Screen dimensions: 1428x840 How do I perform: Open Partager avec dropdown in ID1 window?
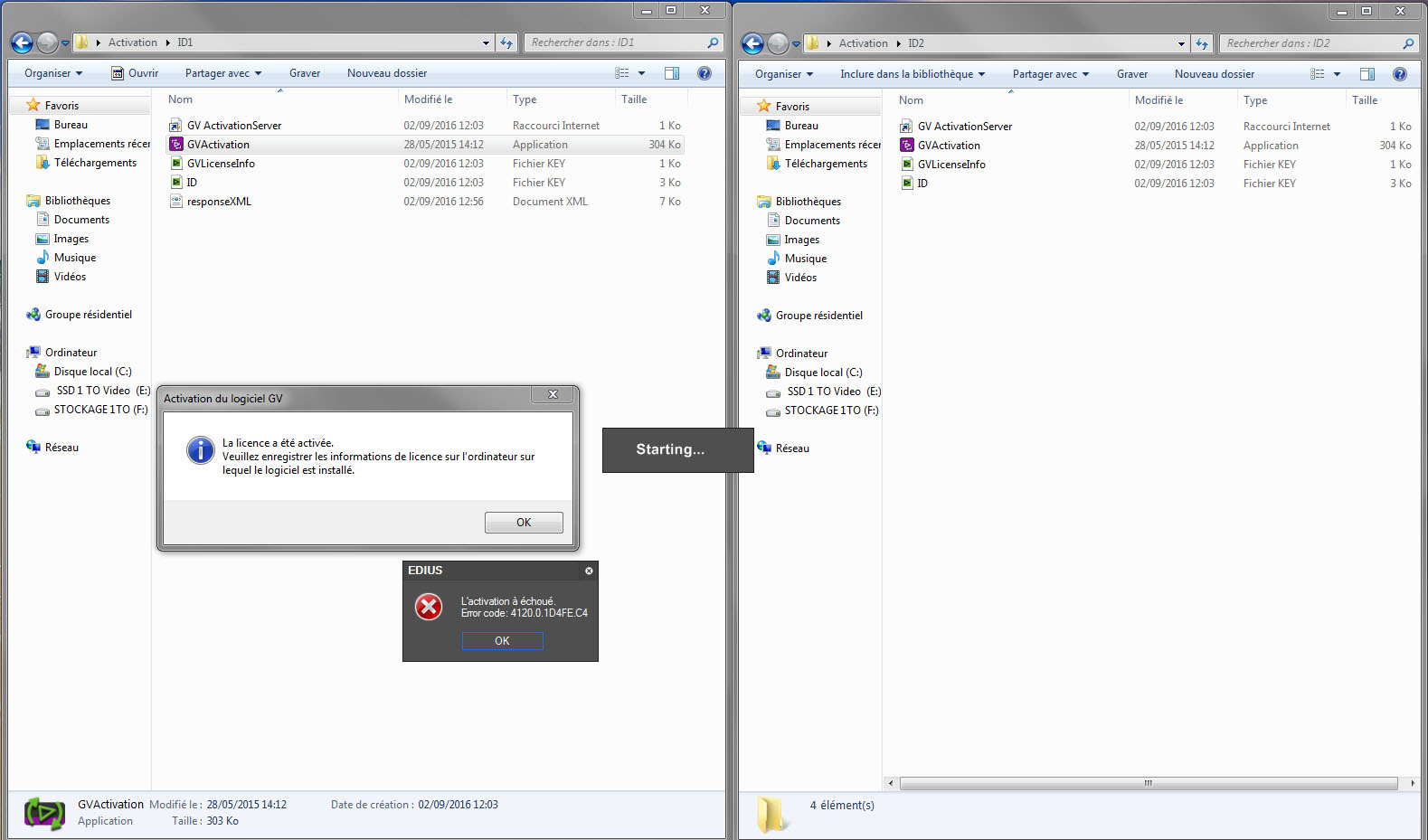[x=223, y=73]
